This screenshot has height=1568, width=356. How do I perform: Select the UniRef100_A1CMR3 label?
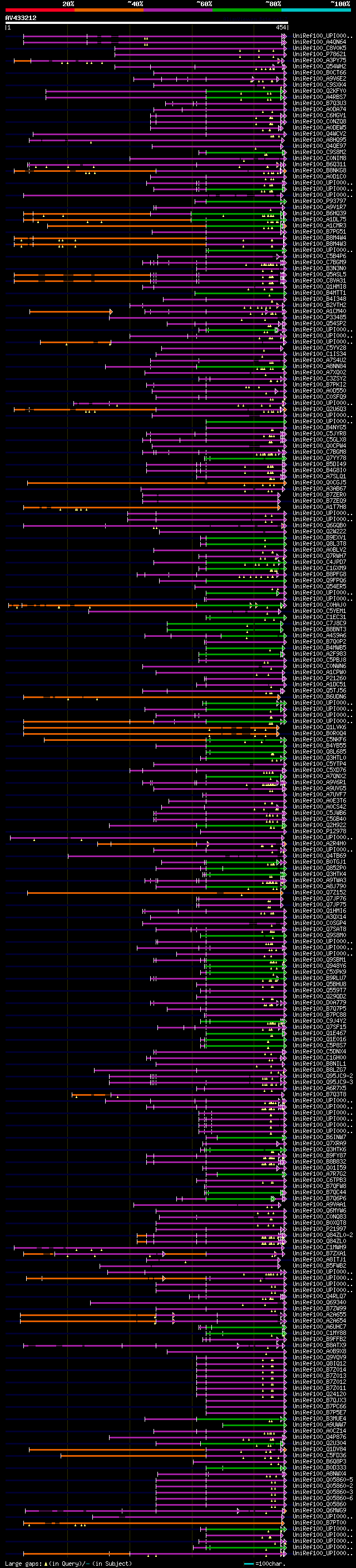pyautogui.click(x=319, y=225)
